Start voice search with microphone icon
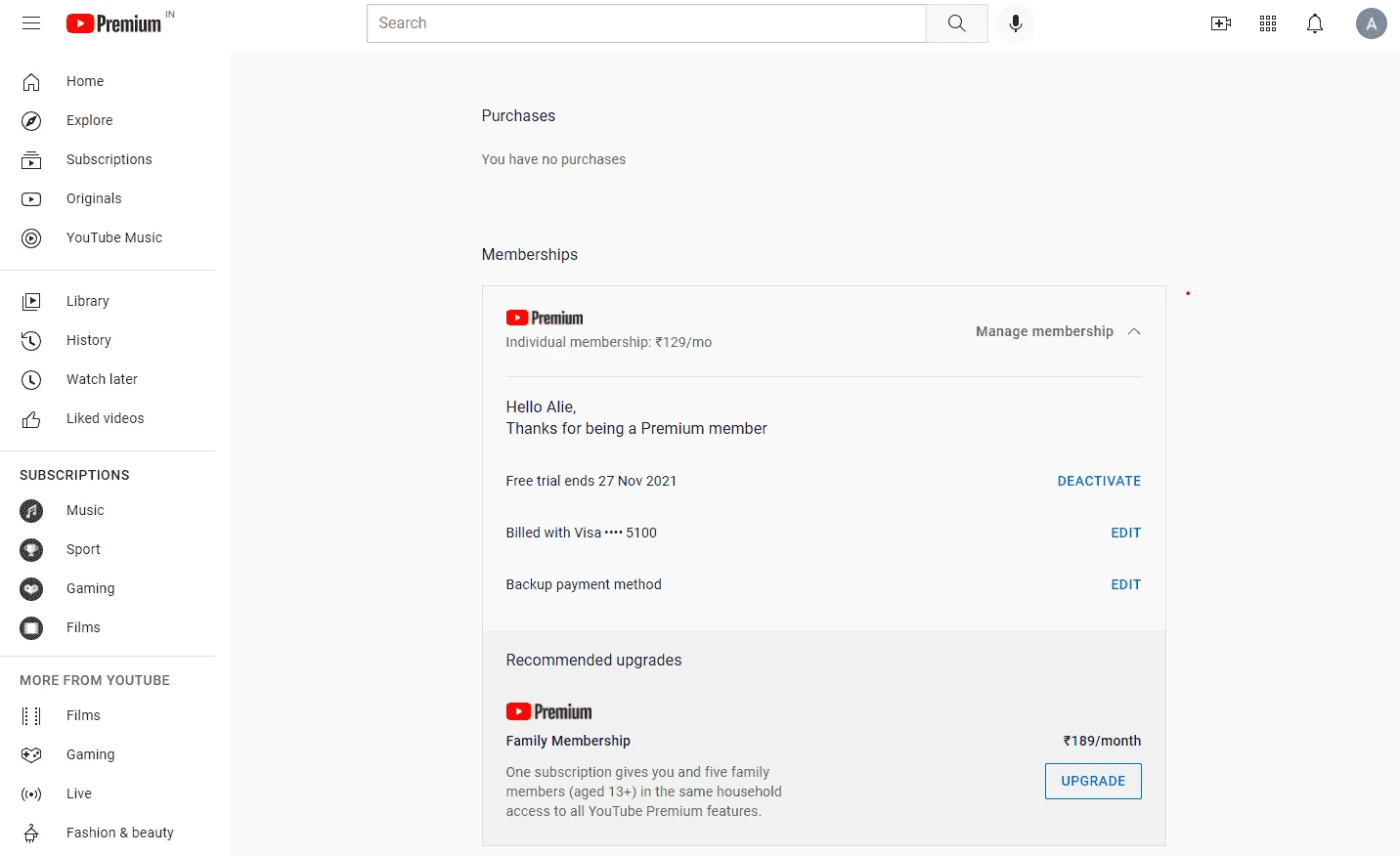 [x=1016, y=23]
